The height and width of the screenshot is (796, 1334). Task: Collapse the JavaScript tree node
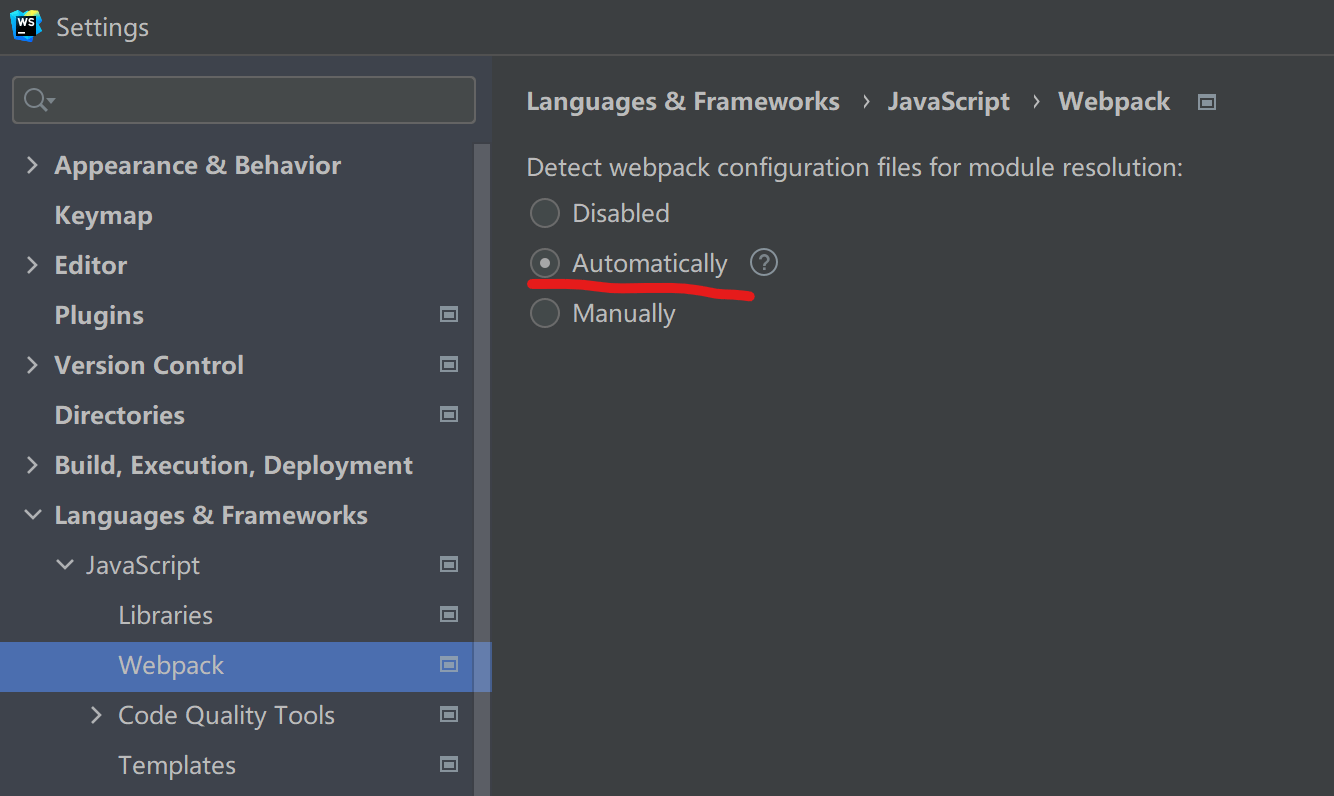click(65, 564)
